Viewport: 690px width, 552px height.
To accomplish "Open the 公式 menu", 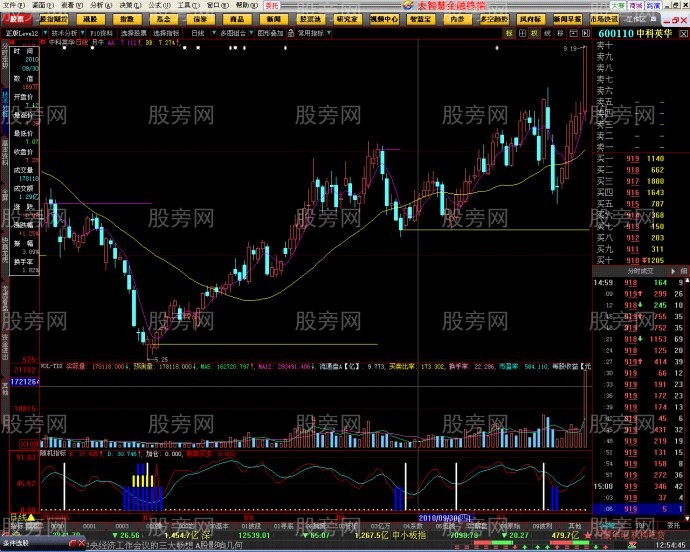I will (159, 5).
